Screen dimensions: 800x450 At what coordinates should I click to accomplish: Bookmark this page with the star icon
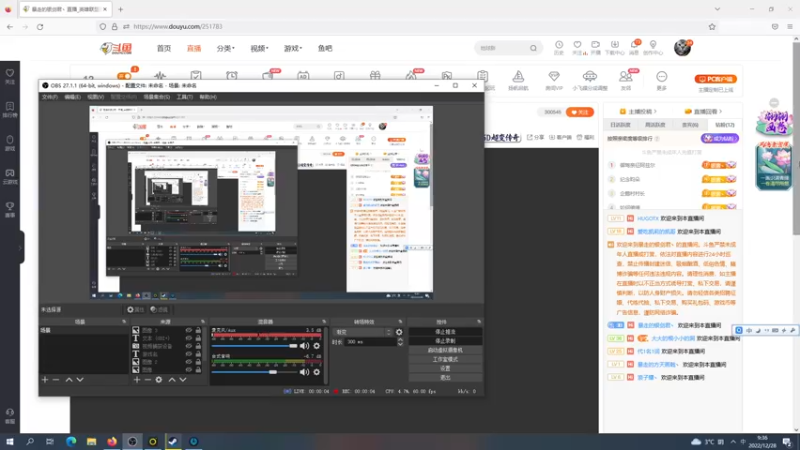712,27
